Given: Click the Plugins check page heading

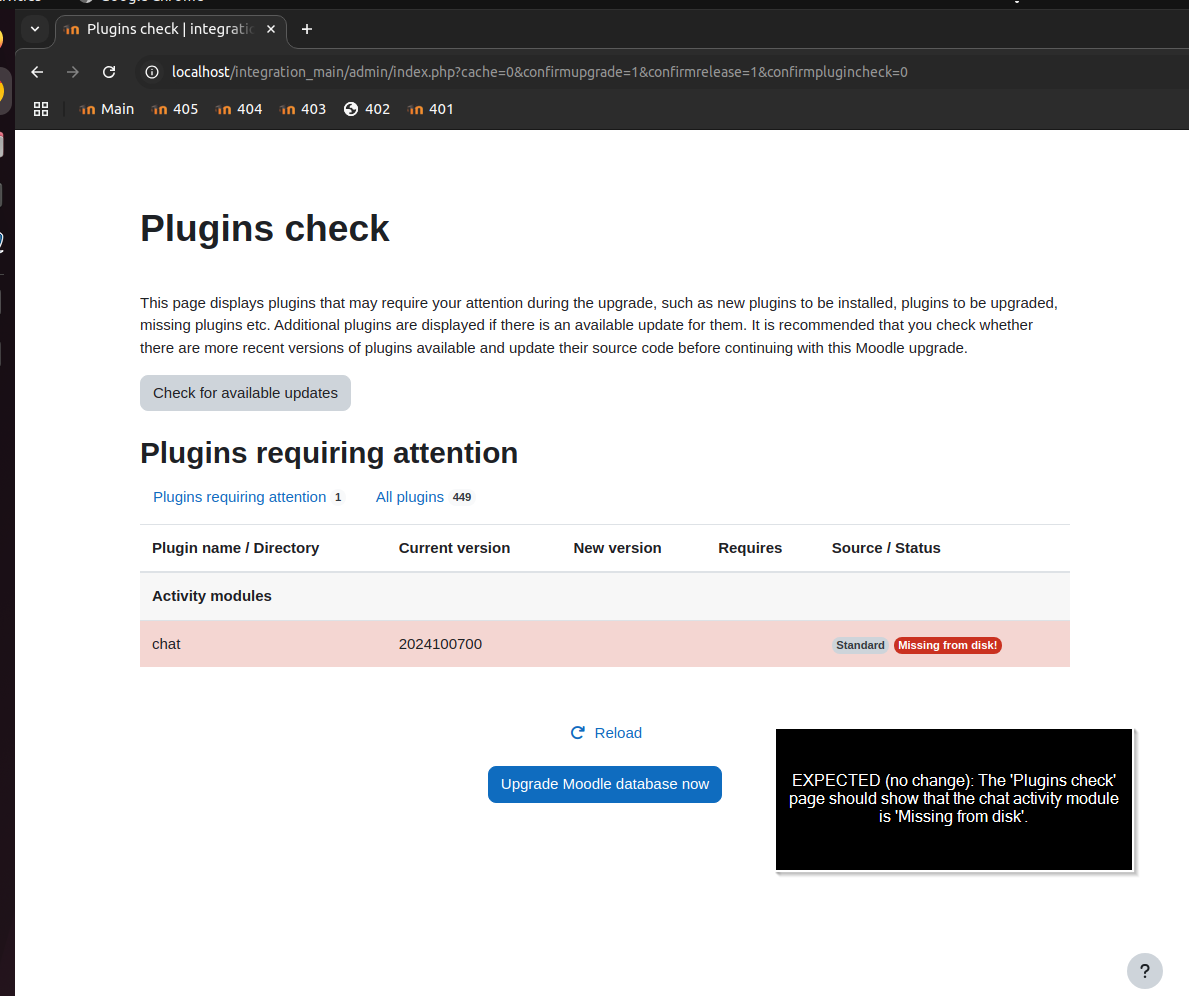Looking at the screenshot, I should 265,228.
